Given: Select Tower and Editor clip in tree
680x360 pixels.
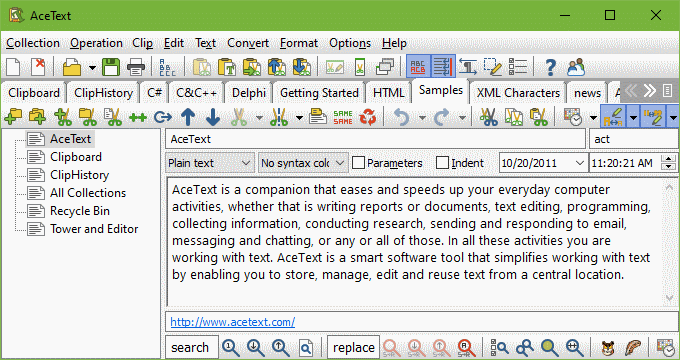Looking at the screenshot, I should tap(94, 229).
